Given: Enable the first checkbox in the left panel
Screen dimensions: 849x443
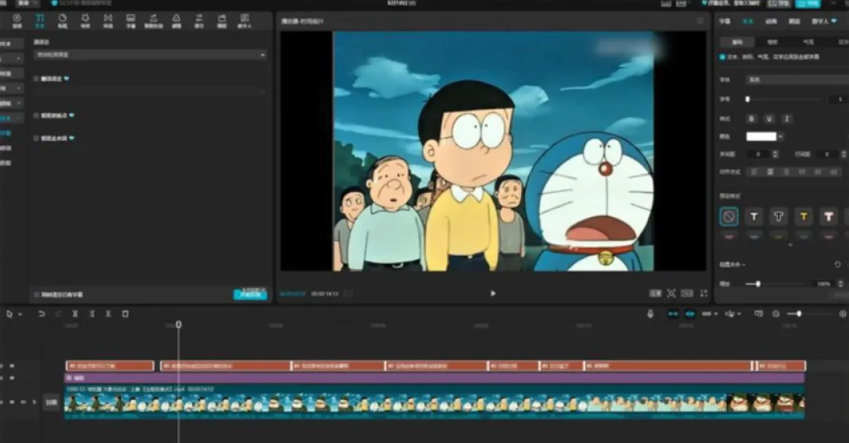Looking at the screenshot, I should point(37,78).
